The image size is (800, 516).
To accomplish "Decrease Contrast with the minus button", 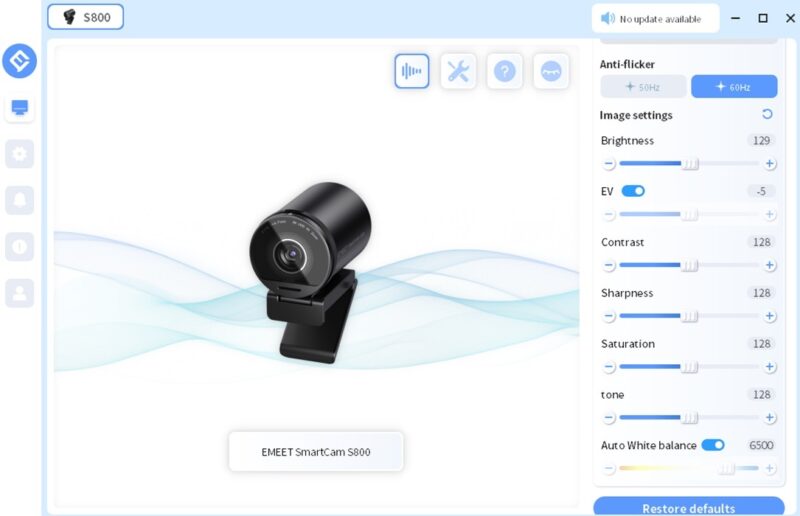I will click(x=609, y=265).
